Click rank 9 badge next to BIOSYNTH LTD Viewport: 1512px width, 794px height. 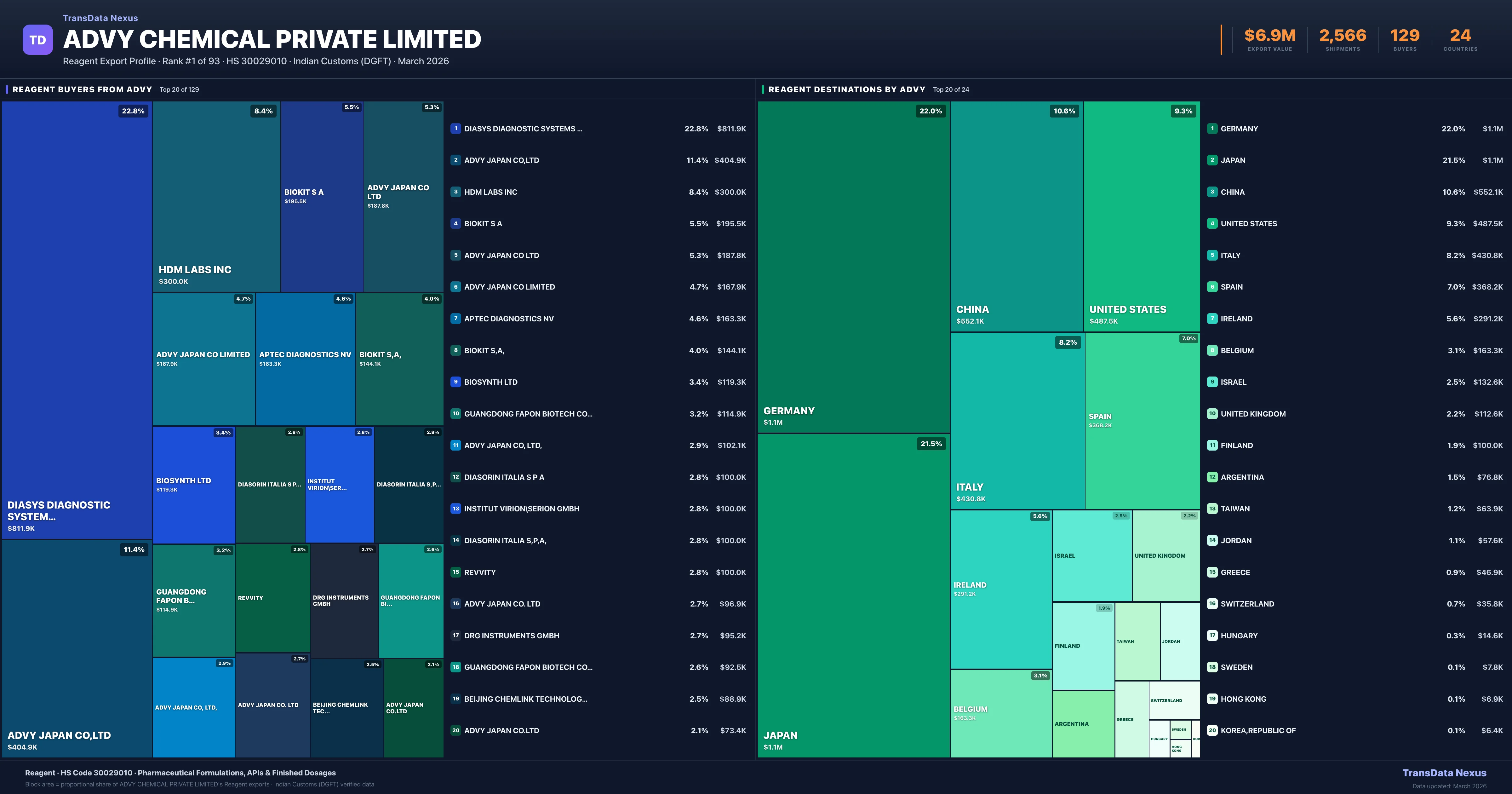[455, 382]
